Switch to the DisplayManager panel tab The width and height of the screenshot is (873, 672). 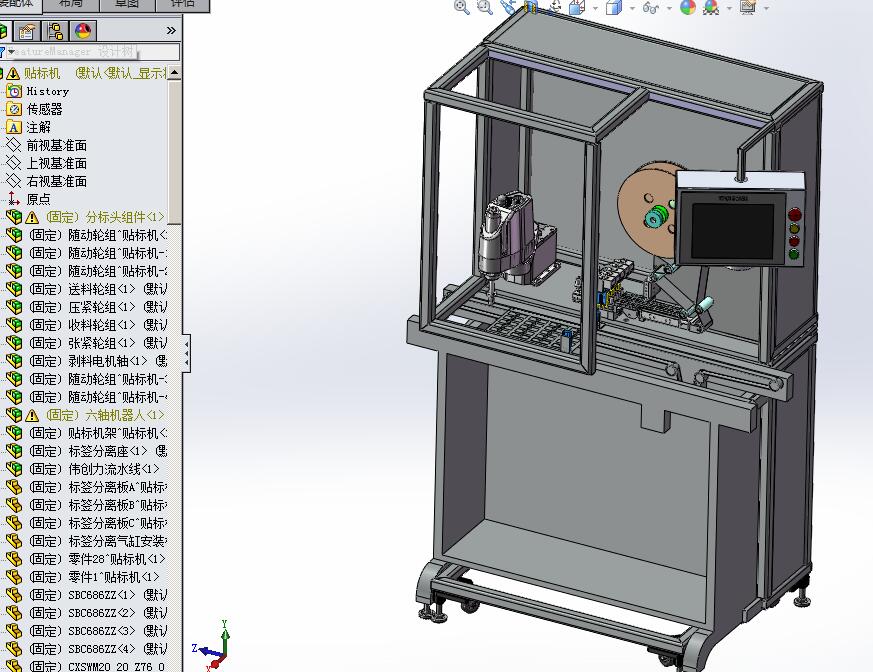(83, 31)
